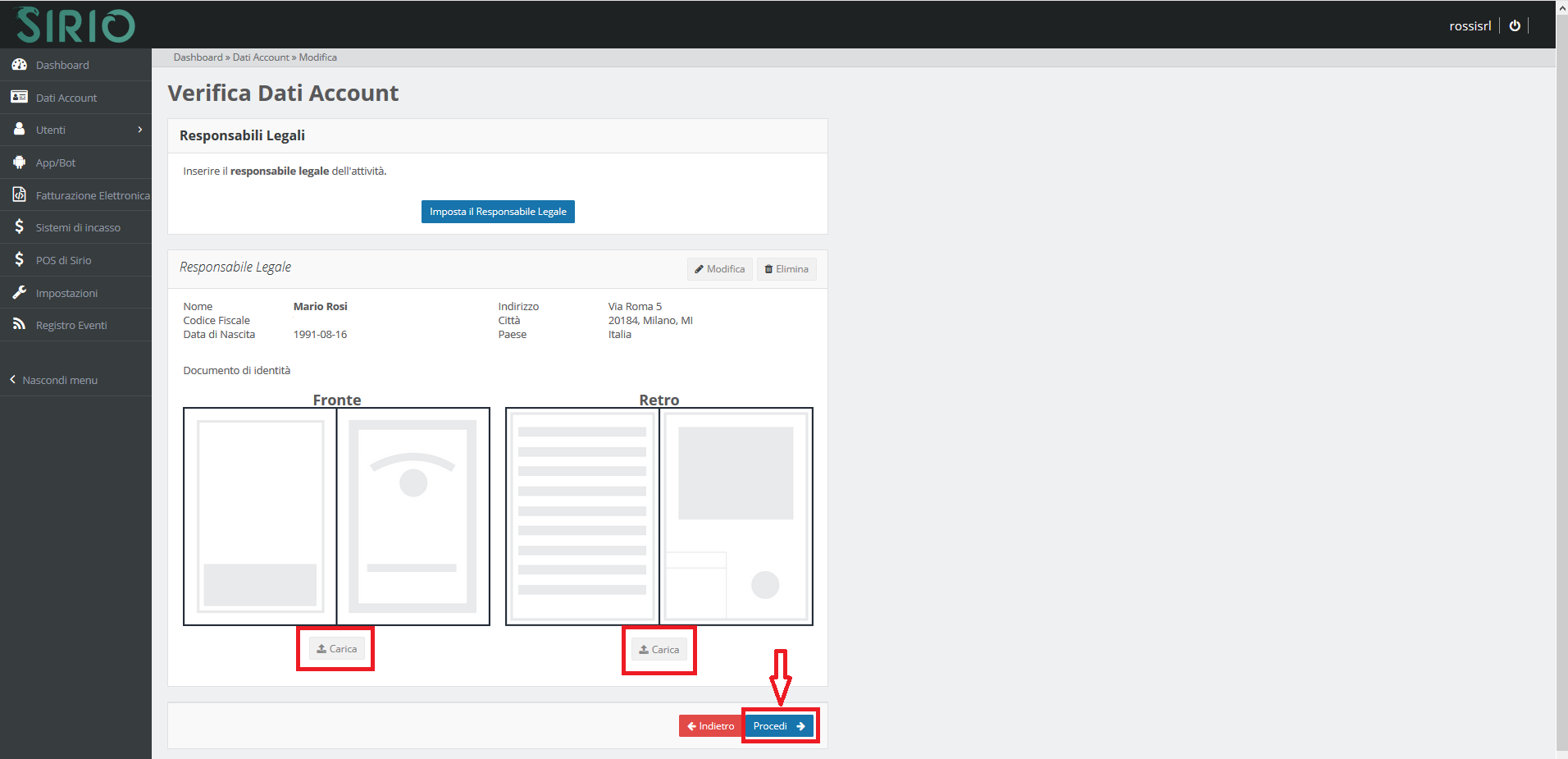
Task: Open Sistemi di incasso menu item
Action: tap(78, 227)
